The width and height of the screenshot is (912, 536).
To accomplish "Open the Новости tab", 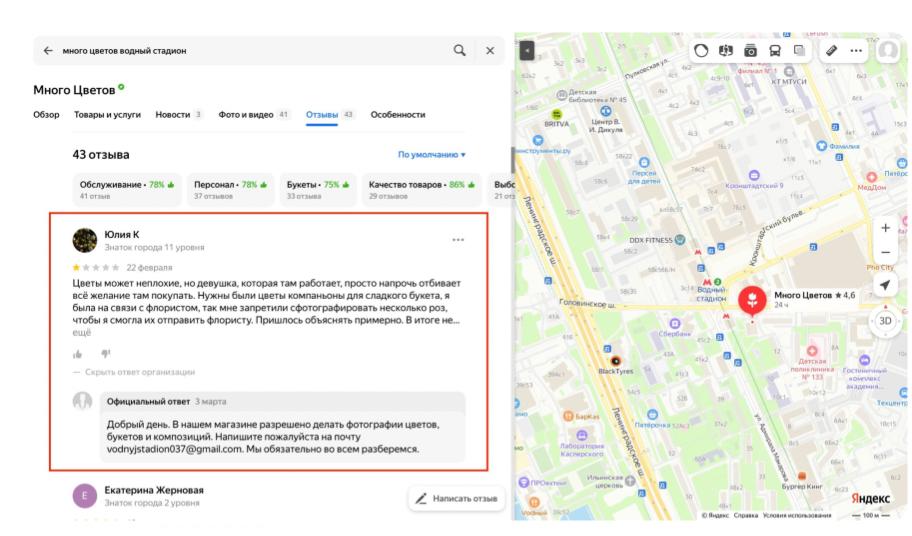I will (178, 115).
